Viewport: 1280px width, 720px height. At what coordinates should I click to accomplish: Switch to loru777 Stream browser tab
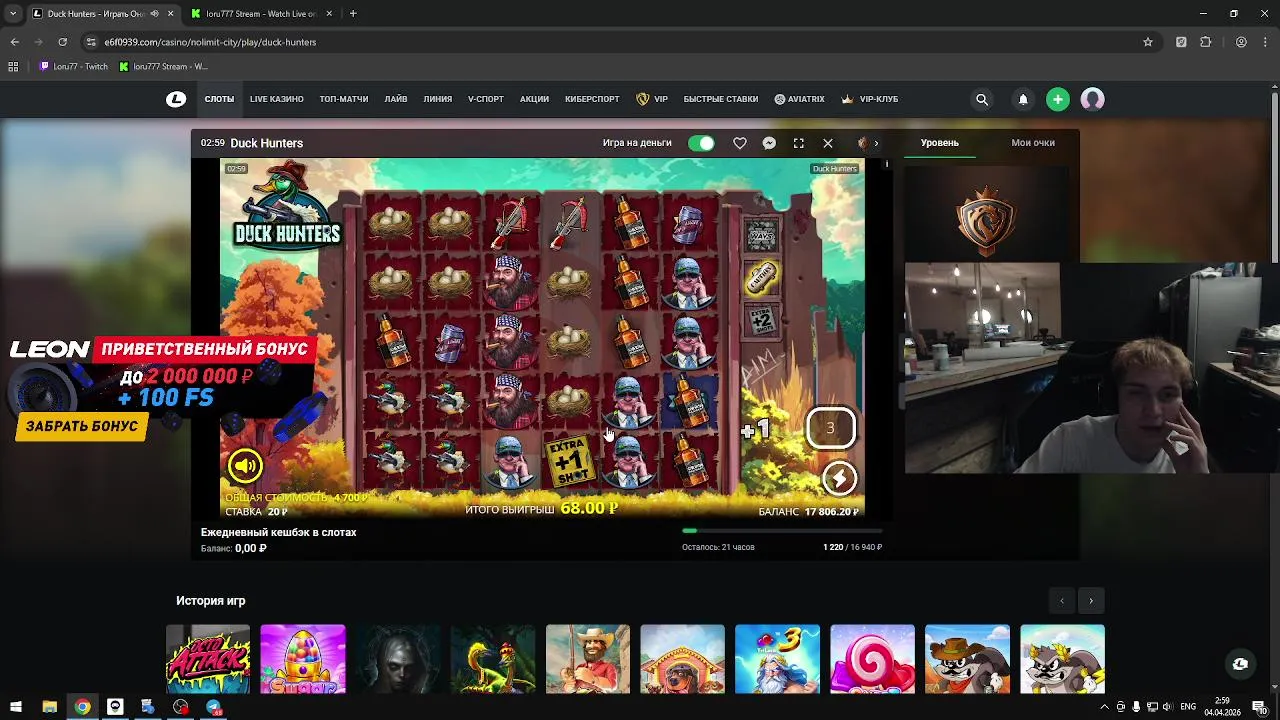click(x=260, y=14)
